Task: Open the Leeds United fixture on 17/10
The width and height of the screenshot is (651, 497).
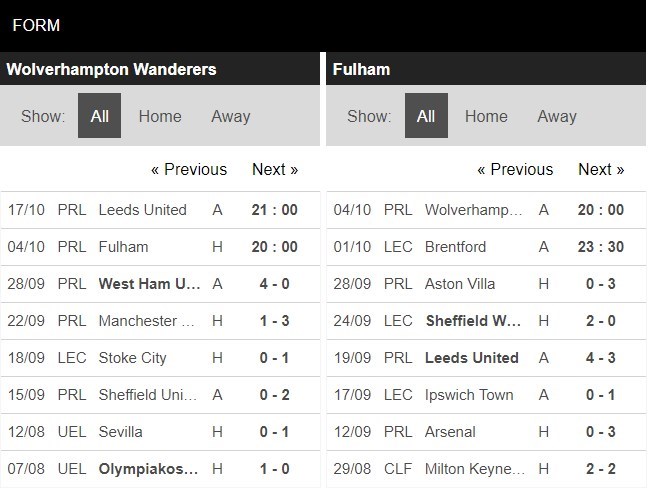Action: coord(143,210)
